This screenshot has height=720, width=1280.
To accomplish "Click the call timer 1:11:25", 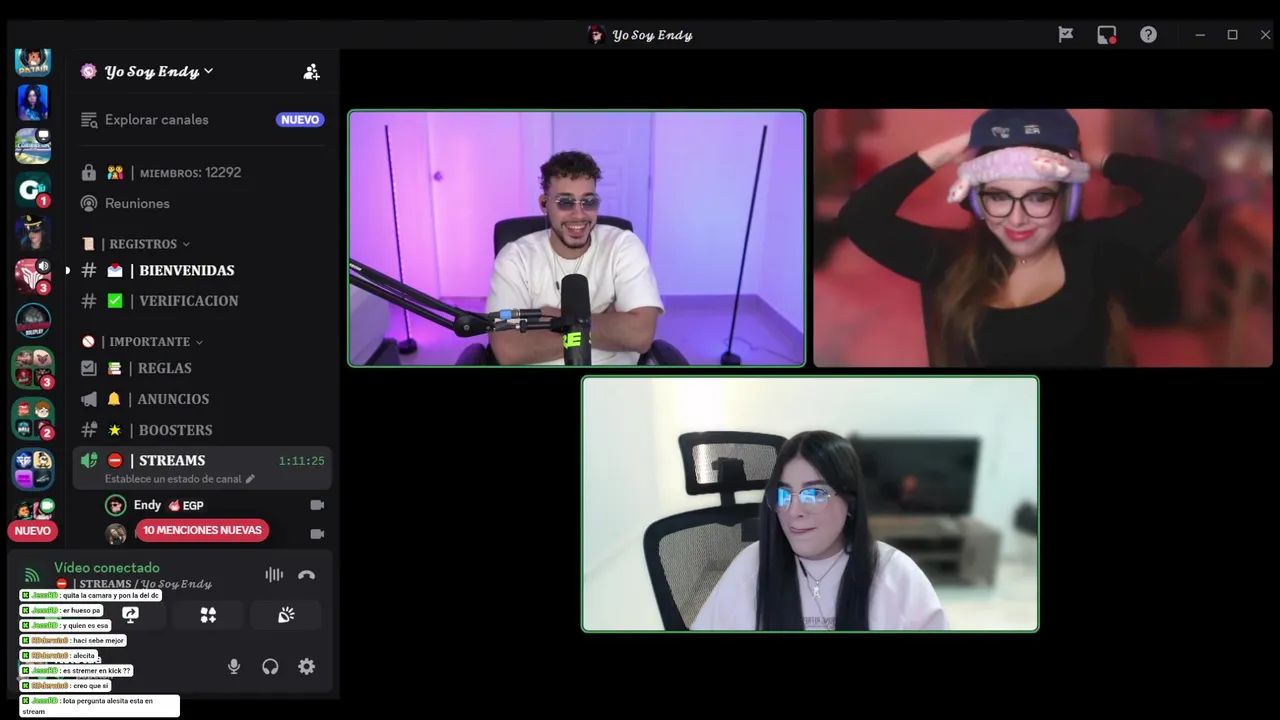I will click(x=301, y=461).
